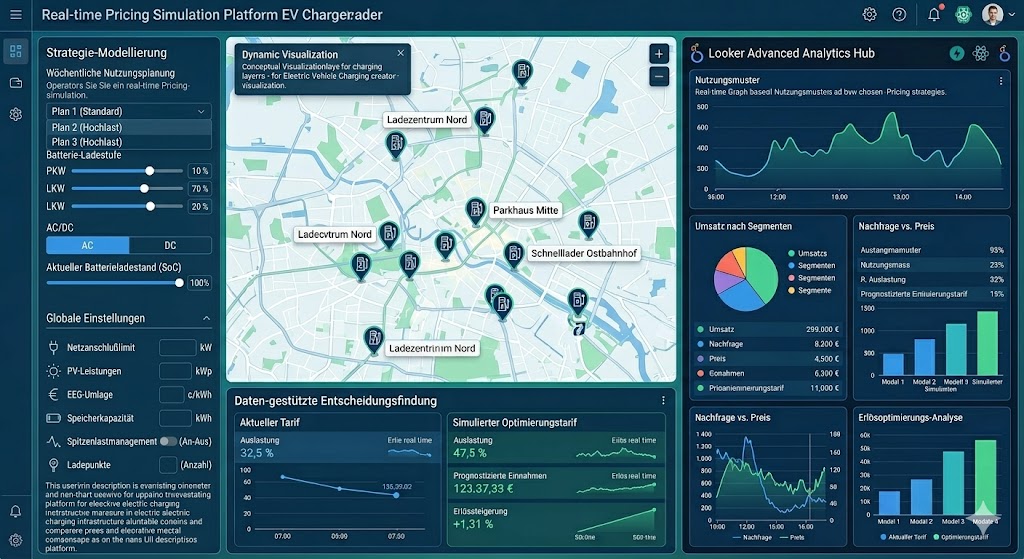Click the bell icon at sidebar bottom
The width and height of the screenshot is (1024, 559).
(16, 511)
